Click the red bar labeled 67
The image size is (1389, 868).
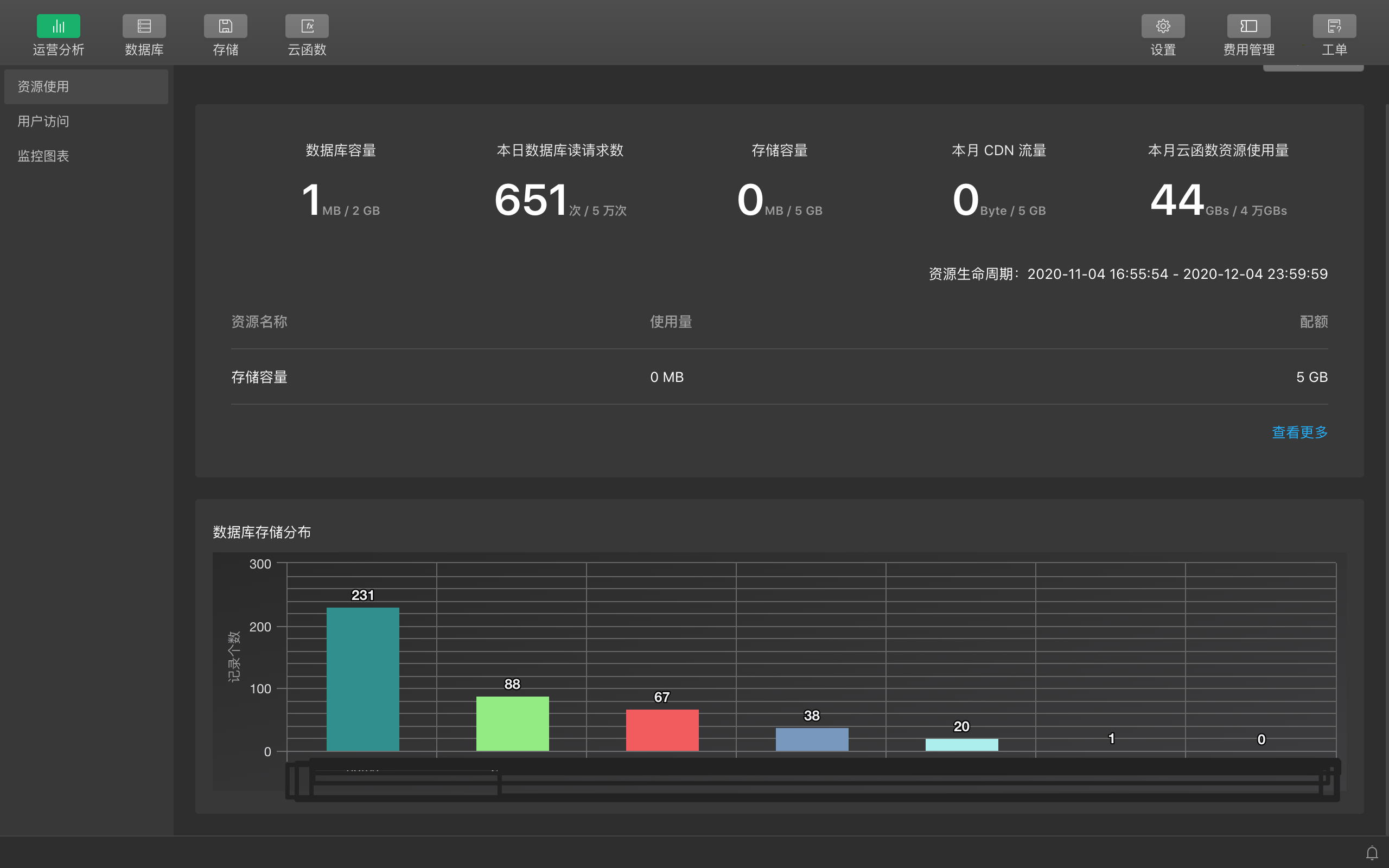[x=662, y=730]
